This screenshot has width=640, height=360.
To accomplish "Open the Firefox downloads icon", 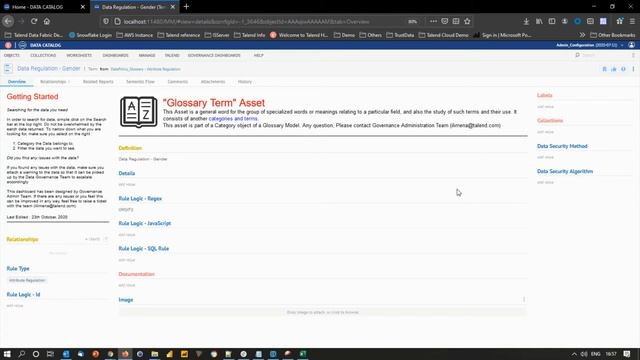I will 526,21.
